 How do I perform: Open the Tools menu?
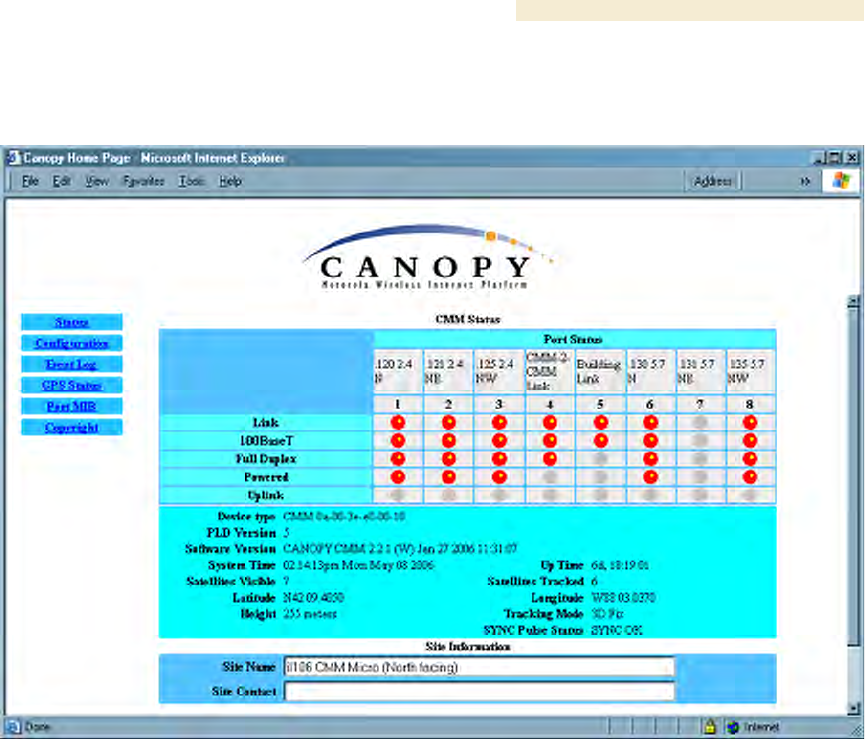[x=191, y=181]
